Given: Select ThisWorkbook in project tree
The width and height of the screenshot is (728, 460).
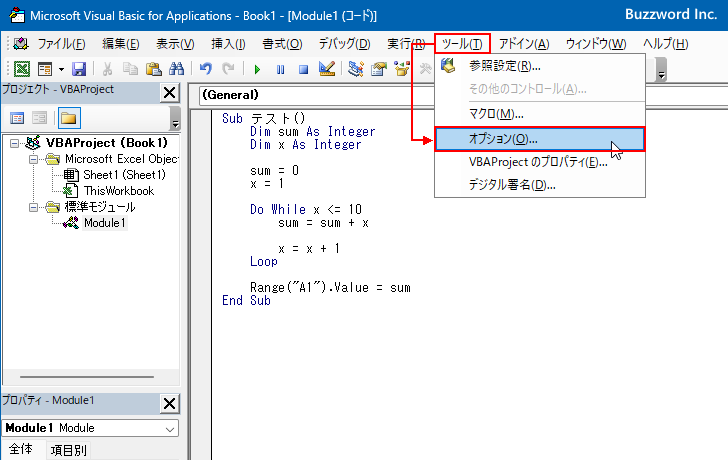Looking at the screenshot, I should click(x=118, y=191).
